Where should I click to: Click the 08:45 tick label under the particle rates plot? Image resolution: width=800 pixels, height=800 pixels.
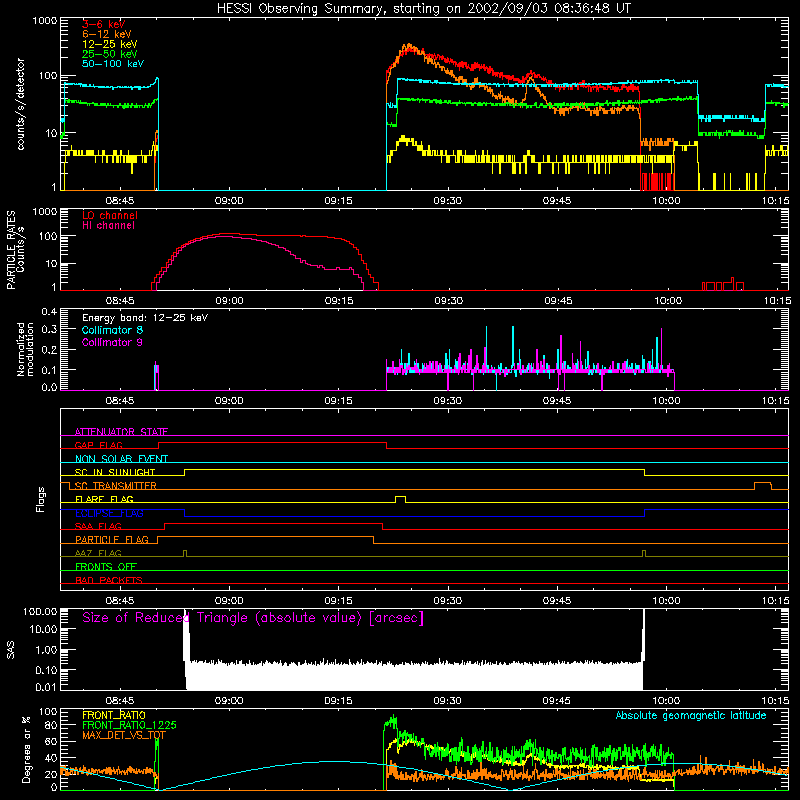(120, 301)
